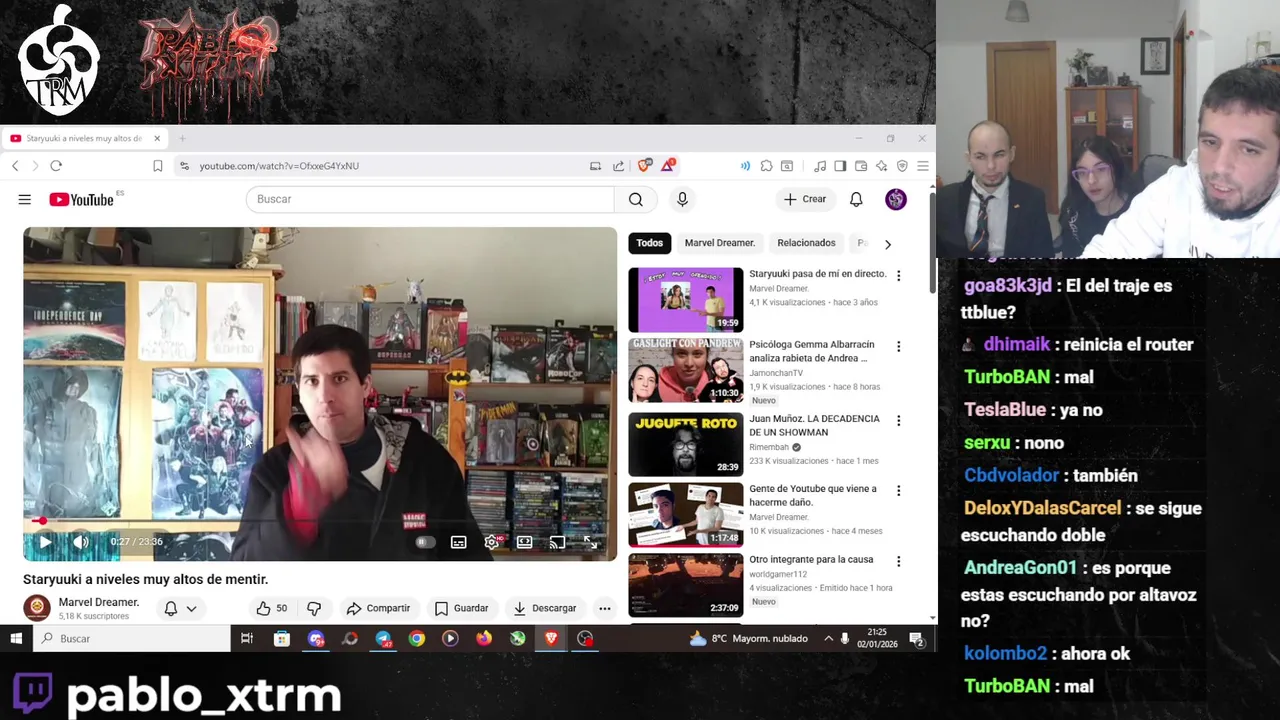
Task: Open the YouTube hamburger guide menu
Action: tap(24, 199)
